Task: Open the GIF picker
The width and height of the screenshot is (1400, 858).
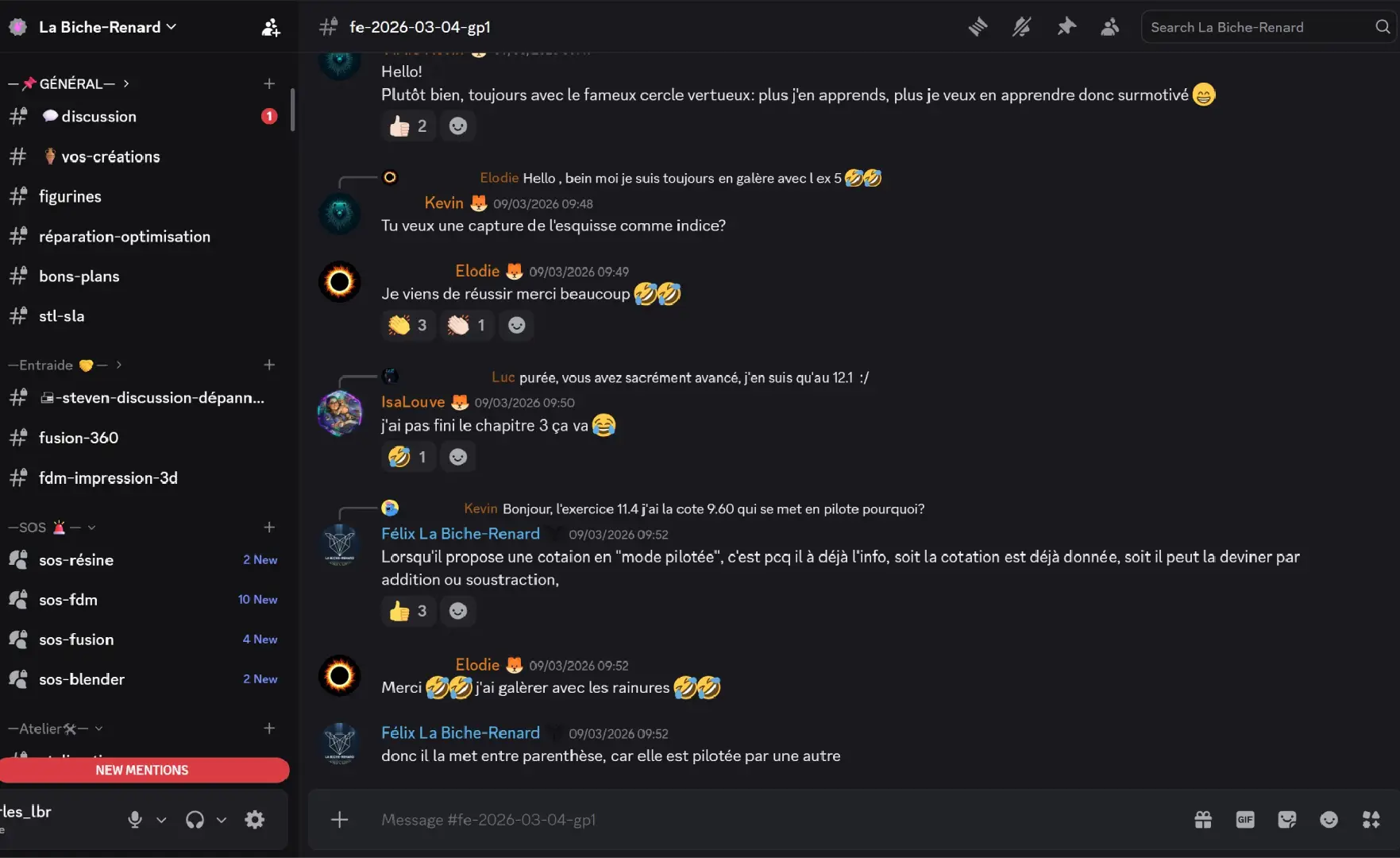Action: 1245,819
